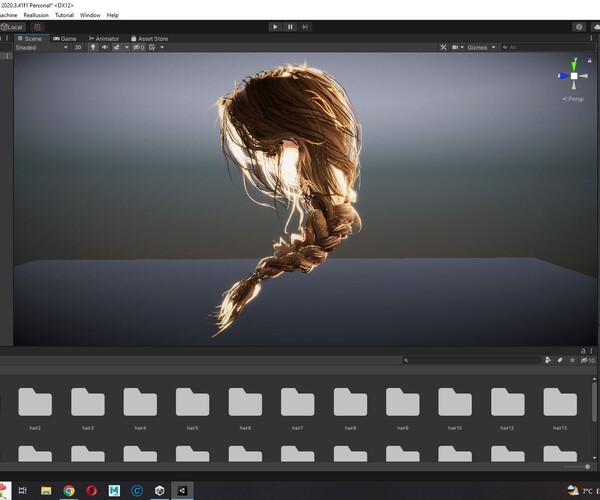Click the blue Z axis of the orientation gizmo
The height and width of the screenshot is (500, 600).
click(x=563, y=76)
